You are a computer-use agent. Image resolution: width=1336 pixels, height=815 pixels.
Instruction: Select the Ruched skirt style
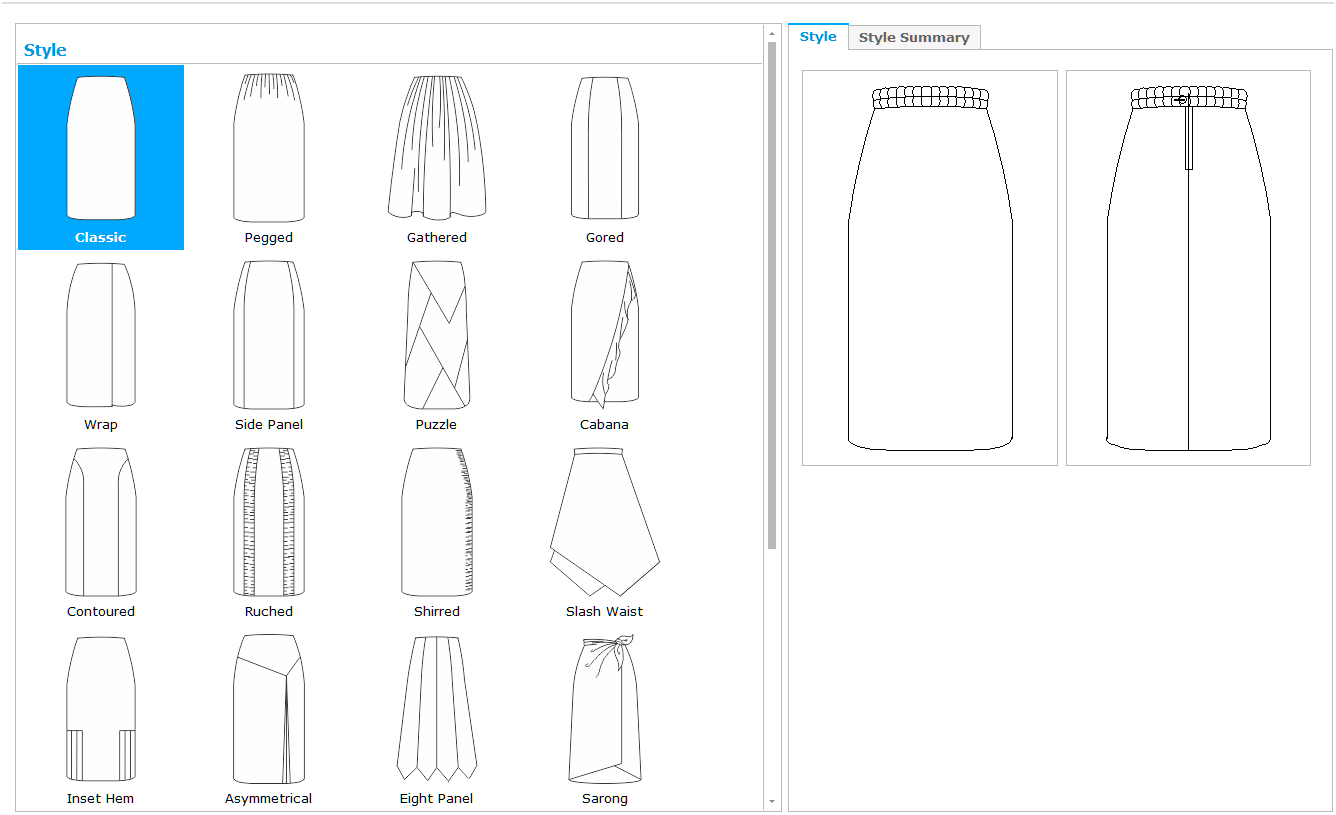[x=269, y=531]
